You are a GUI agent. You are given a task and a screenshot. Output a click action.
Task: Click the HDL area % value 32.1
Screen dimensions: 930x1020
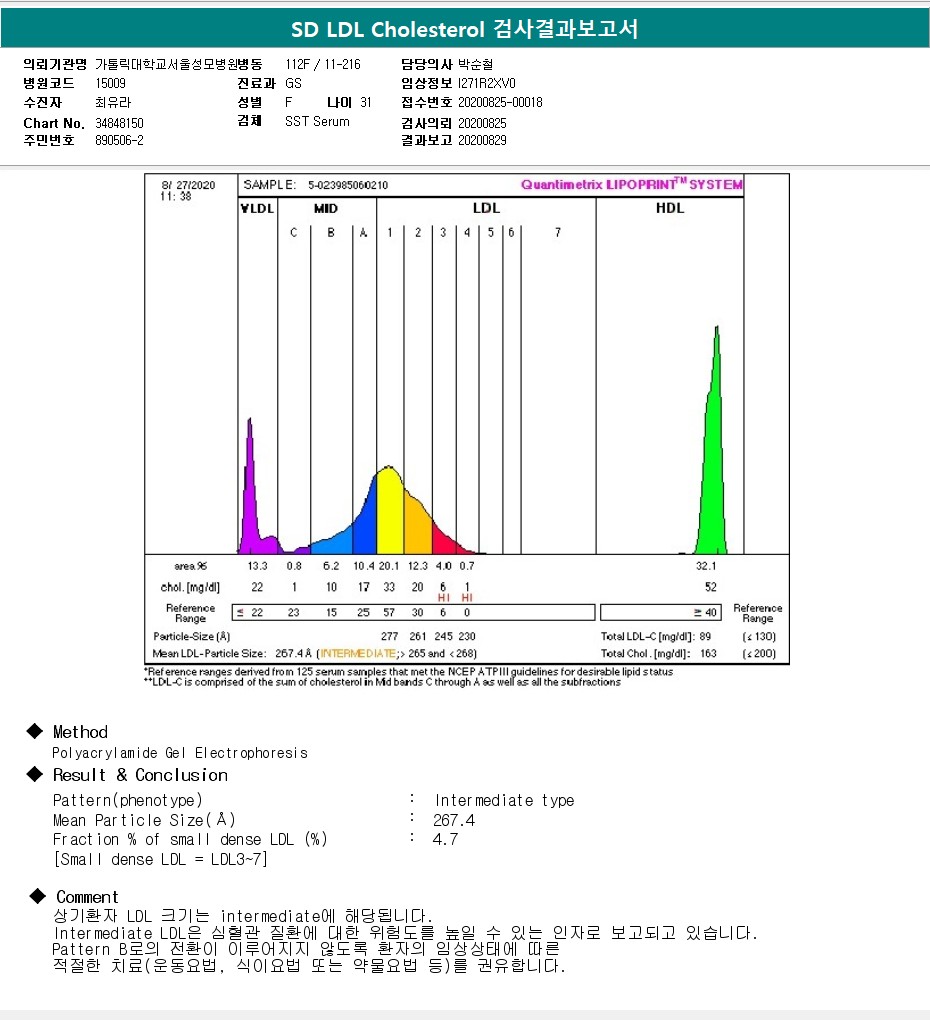[x=706, y=566]
